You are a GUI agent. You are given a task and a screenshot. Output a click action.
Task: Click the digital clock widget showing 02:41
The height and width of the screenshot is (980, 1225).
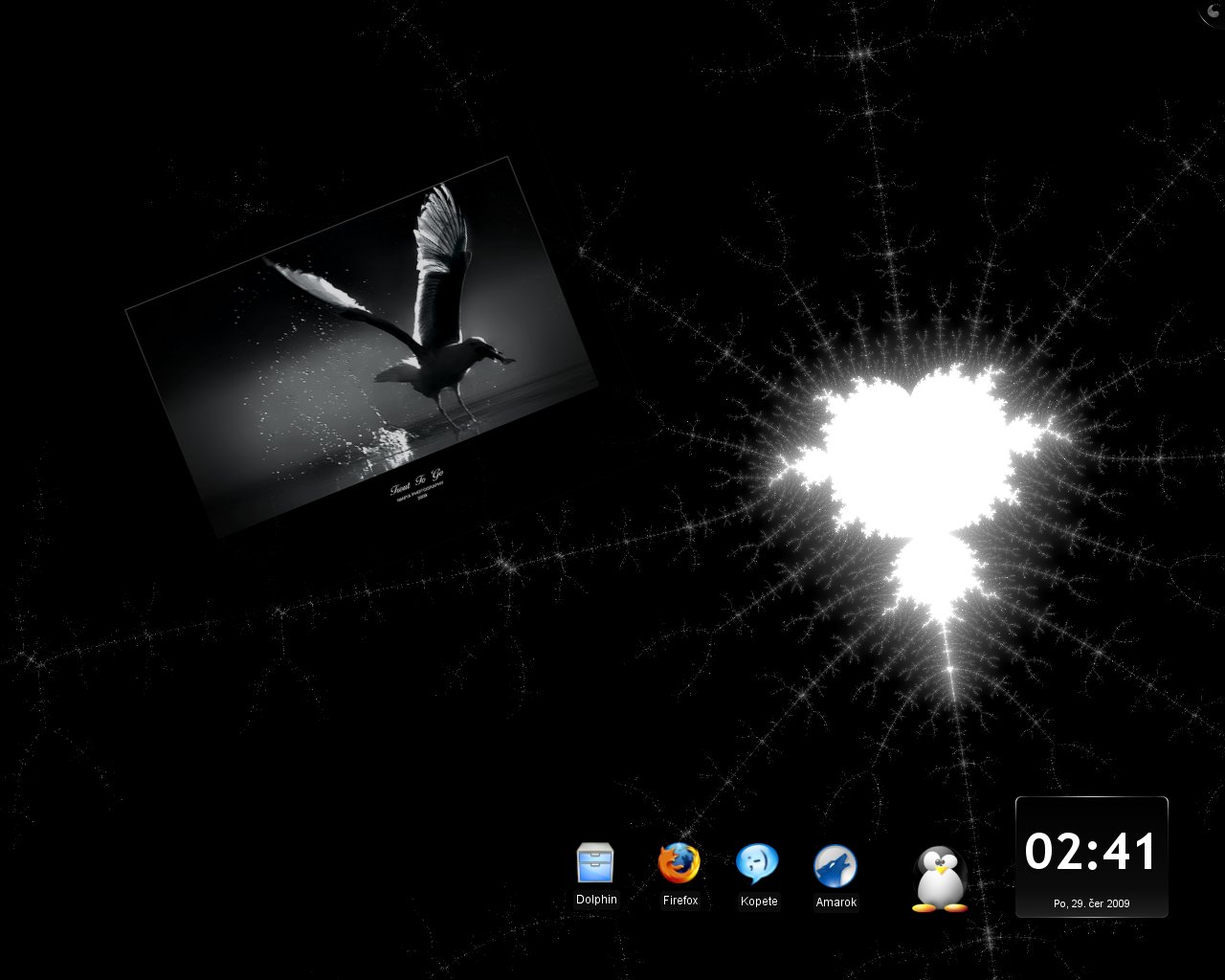pos(1091,857)
